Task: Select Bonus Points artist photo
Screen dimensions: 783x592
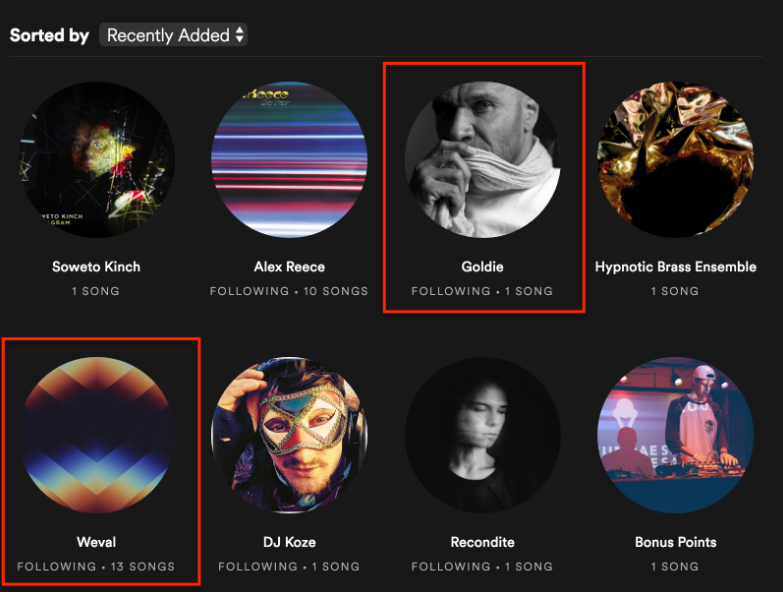Action: [675, 436]
